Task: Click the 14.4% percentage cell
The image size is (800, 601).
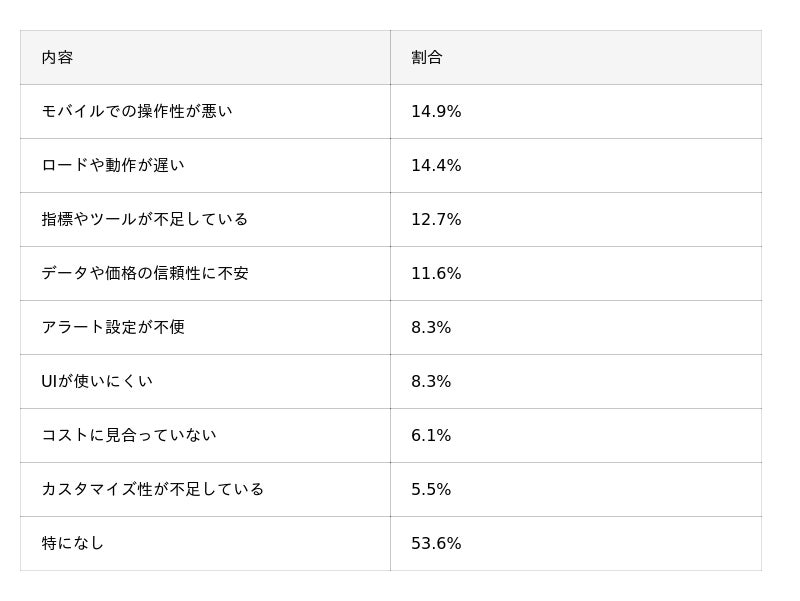Action: pos(436,166)
